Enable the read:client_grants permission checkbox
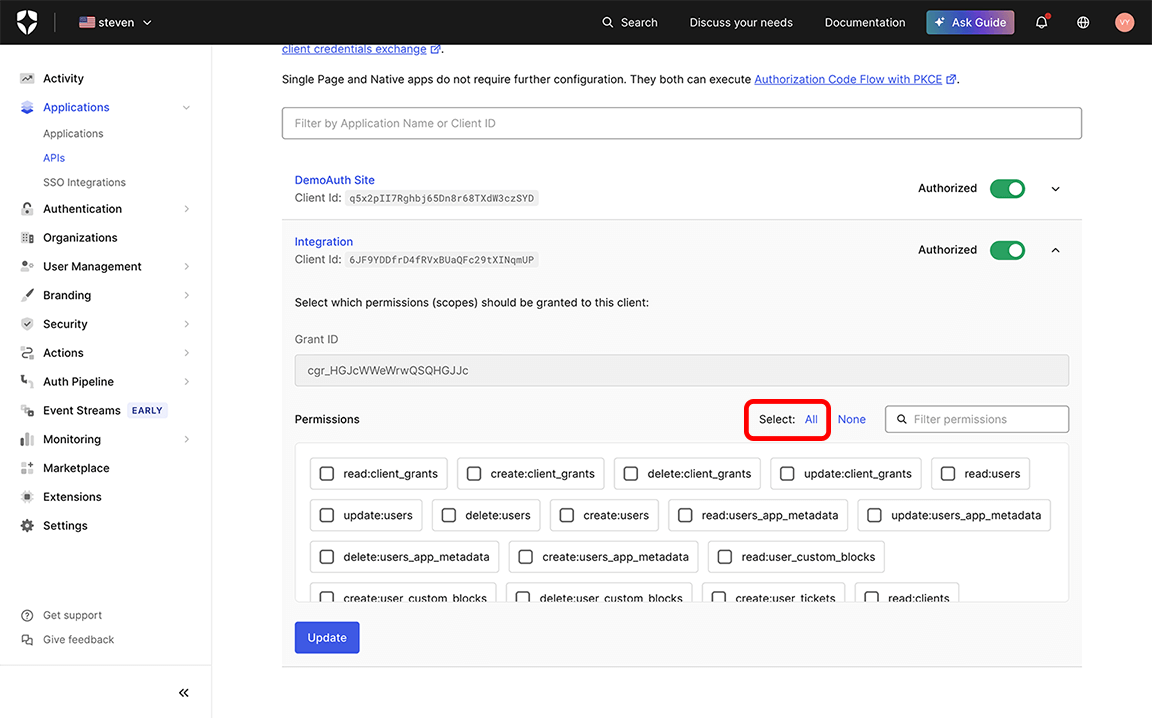 327,473
